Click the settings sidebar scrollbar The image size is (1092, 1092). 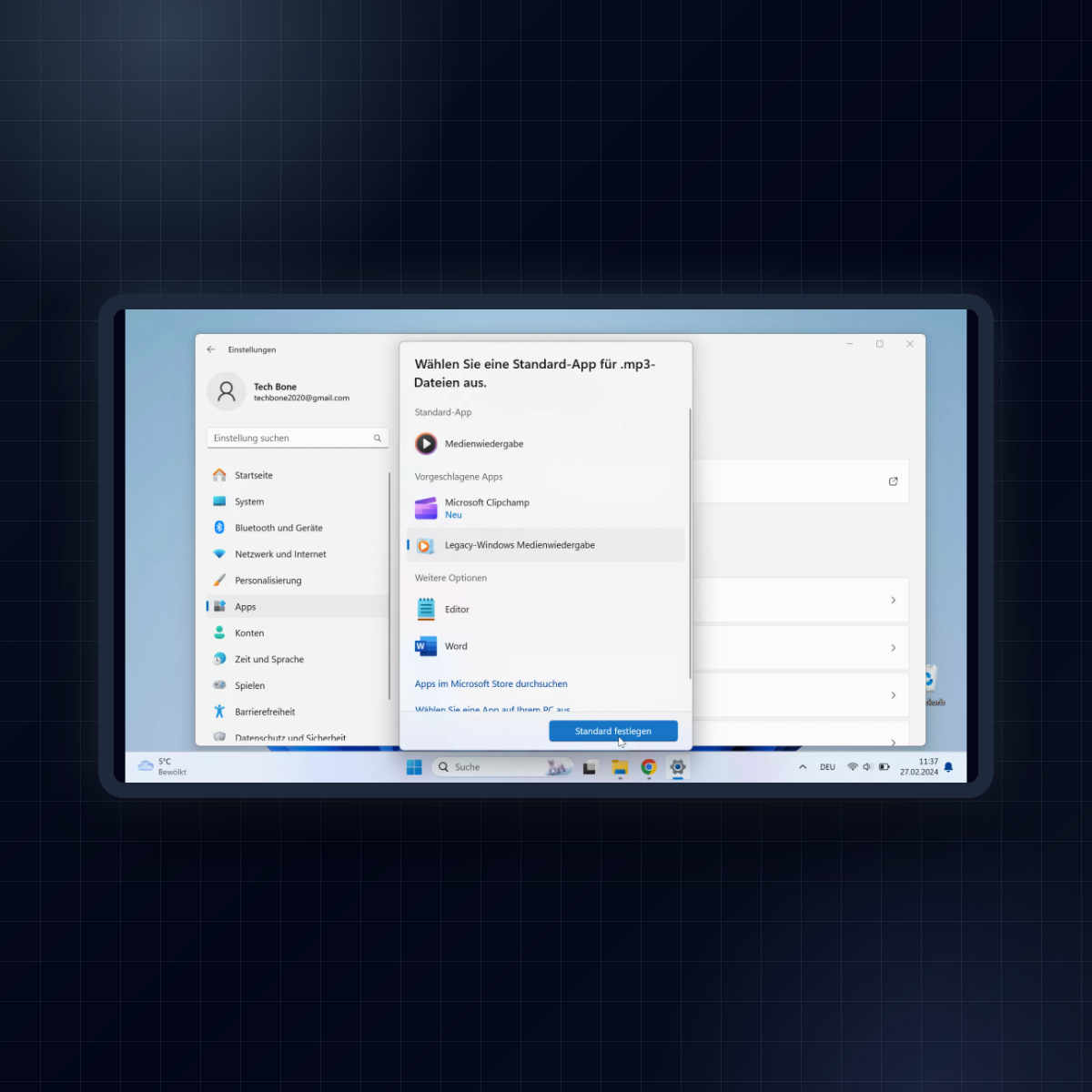coord(389,586)
